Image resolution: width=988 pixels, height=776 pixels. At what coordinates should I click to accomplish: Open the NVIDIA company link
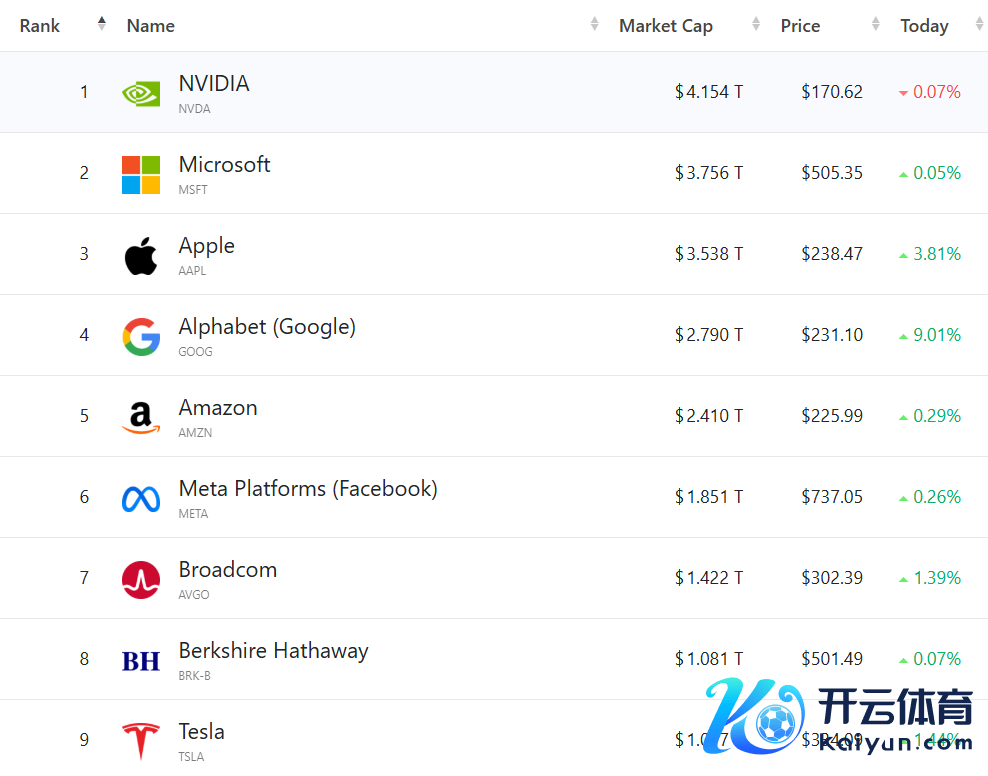214,84
